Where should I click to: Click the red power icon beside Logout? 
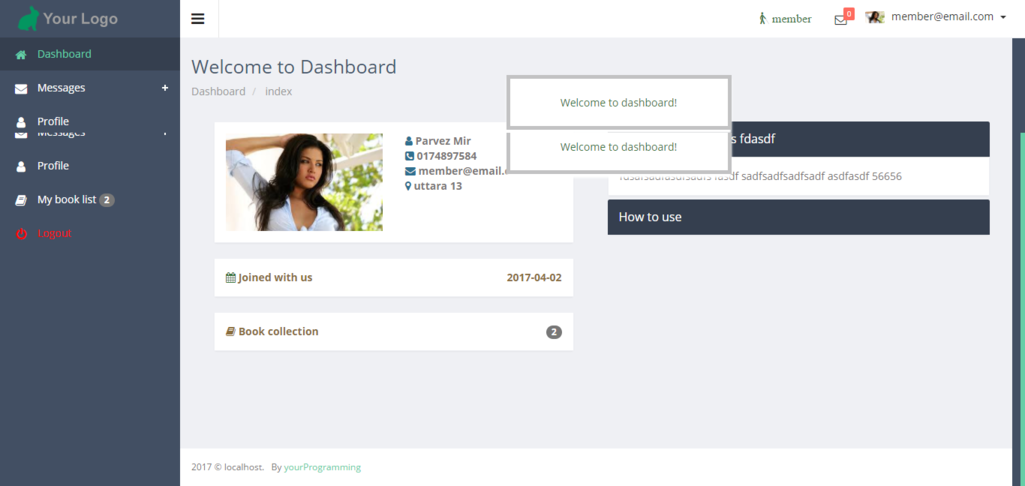click(21, 234)
